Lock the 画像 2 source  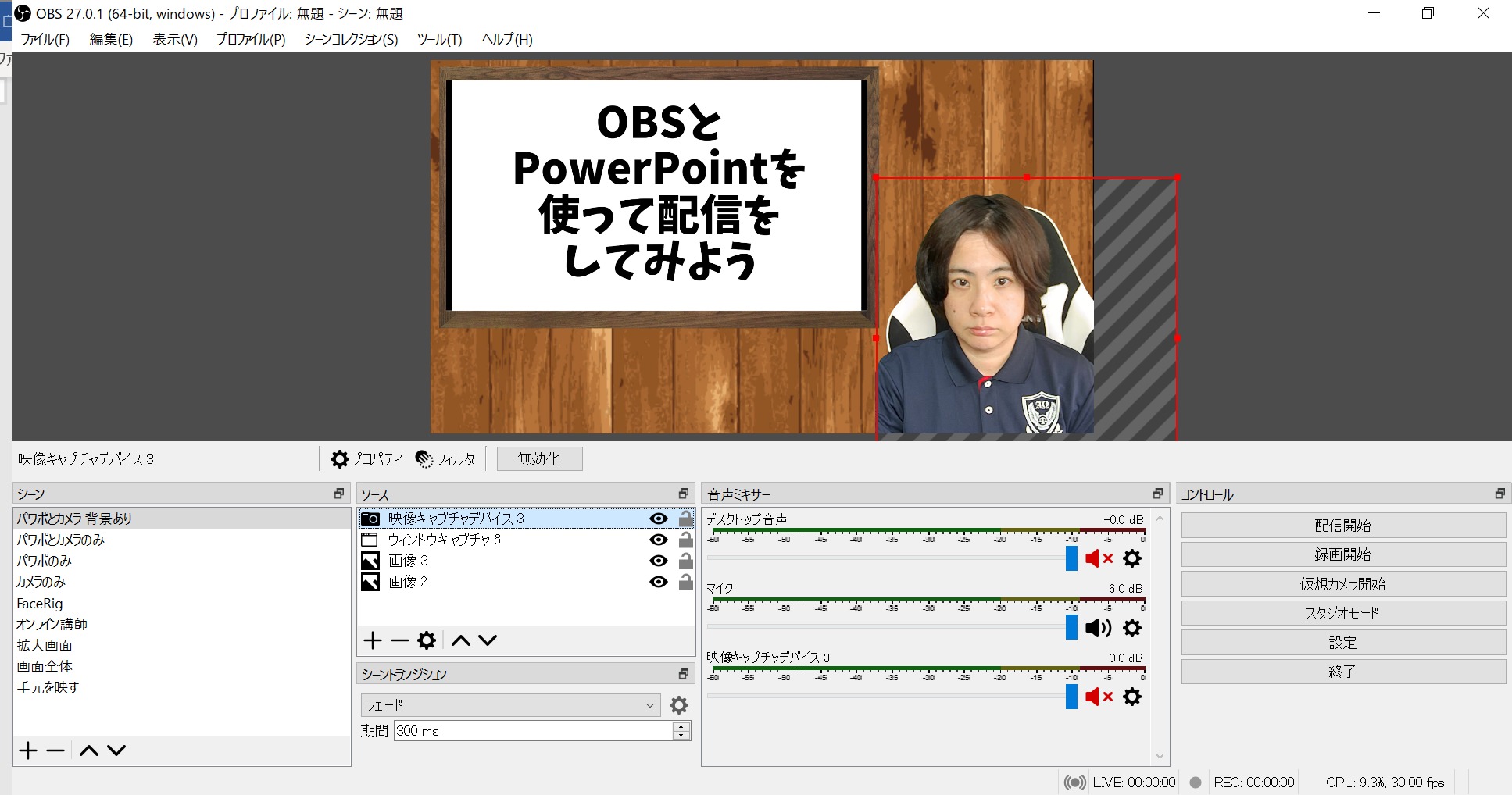click(x=686, y=582)
